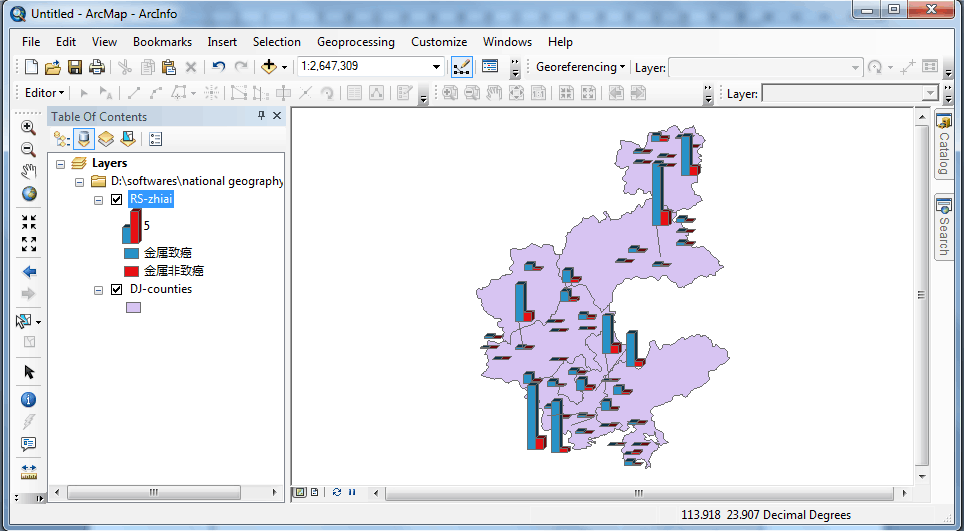The height and width of the screenshot is (531, 964).
Task: Click the Measure ruler tool
Action: click(x=28, y=469)
